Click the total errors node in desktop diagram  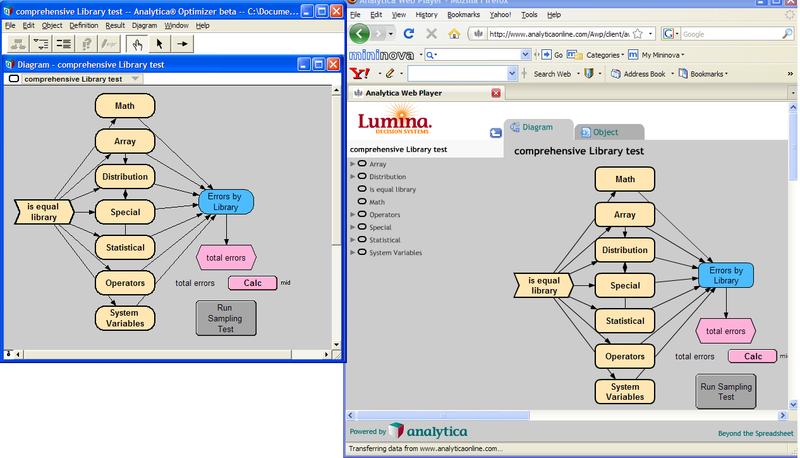226,258
